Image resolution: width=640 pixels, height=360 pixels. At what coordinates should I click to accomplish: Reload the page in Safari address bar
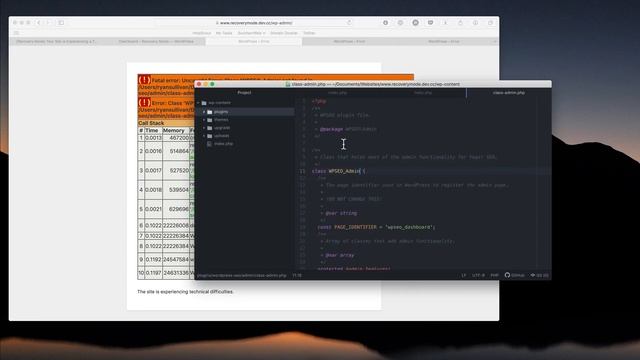(349, 22)
